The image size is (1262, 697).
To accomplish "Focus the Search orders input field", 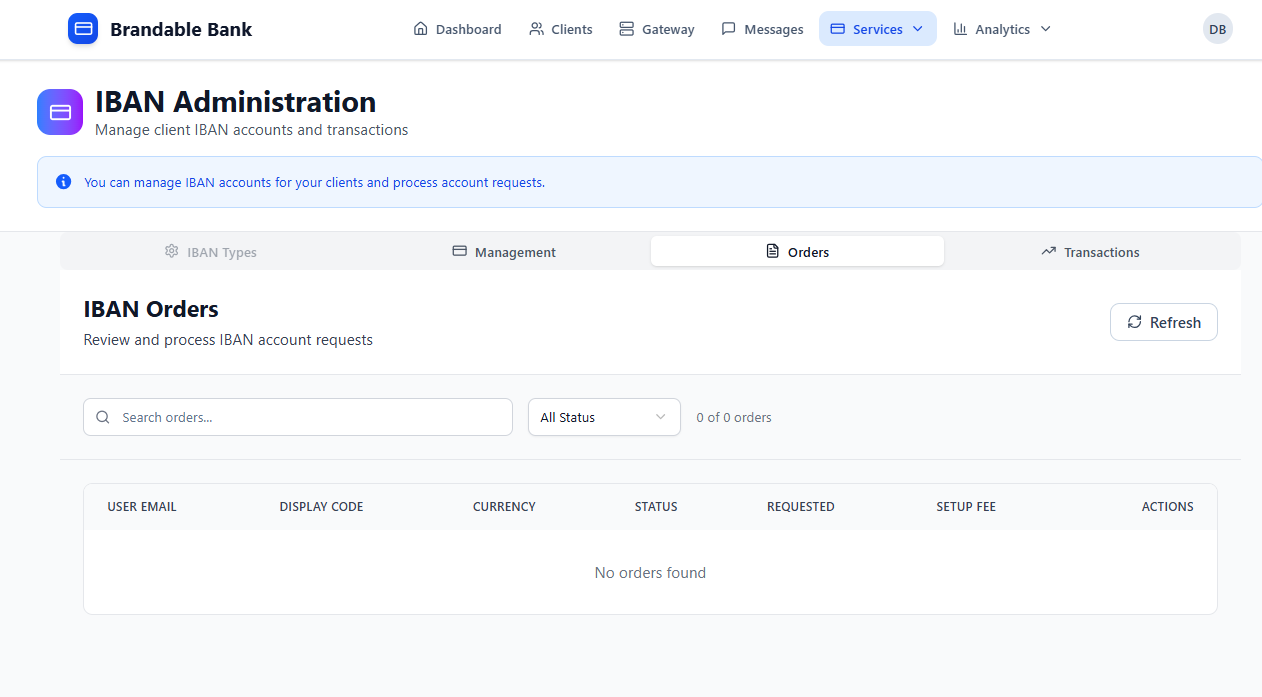I will coord(310,417).
